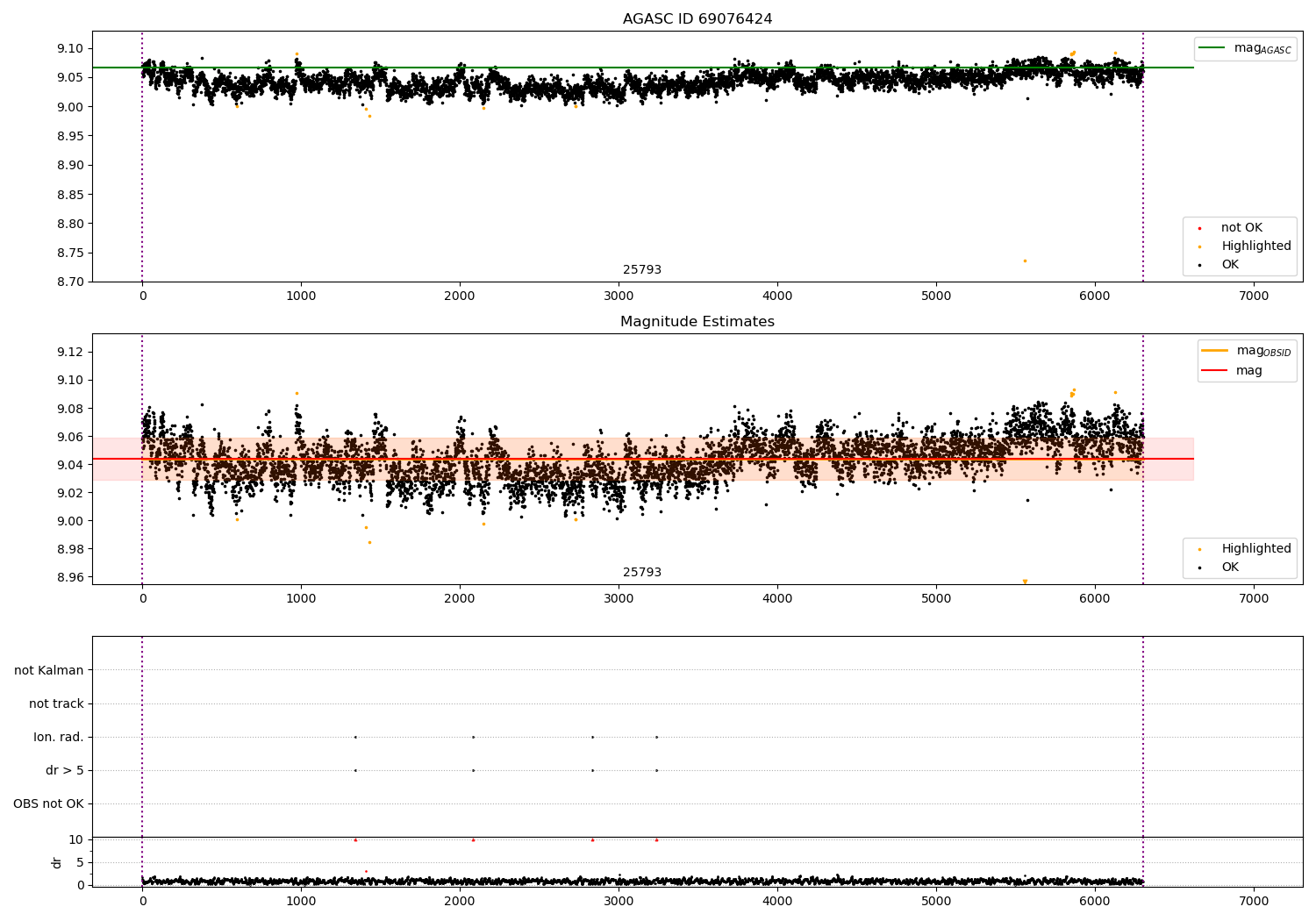Click the 8.70 y-tick label on top plot
This screenshot has height=921, width=1316.
point(69,282)
